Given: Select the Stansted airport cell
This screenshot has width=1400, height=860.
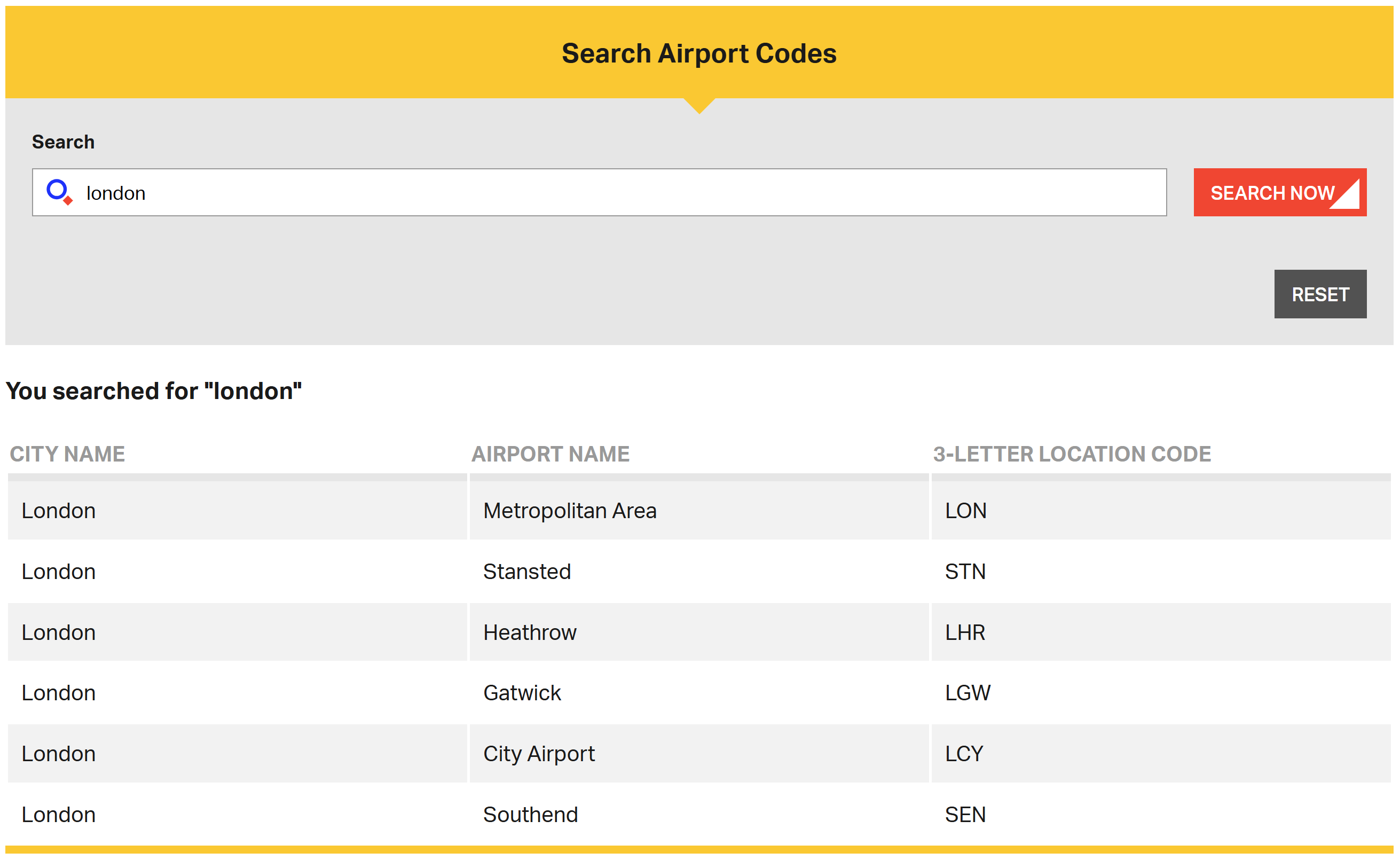Looking at the screenshot, I should (x=526, y=572).
